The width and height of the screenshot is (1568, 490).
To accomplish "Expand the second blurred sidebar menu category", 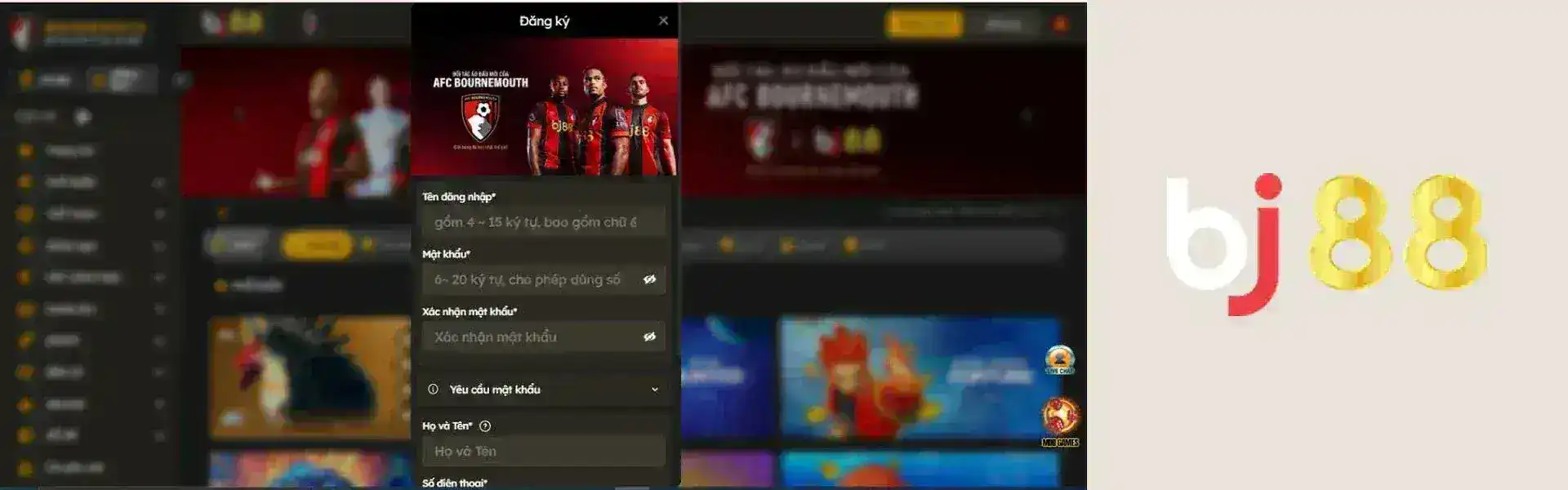I will tap(159, 182).
